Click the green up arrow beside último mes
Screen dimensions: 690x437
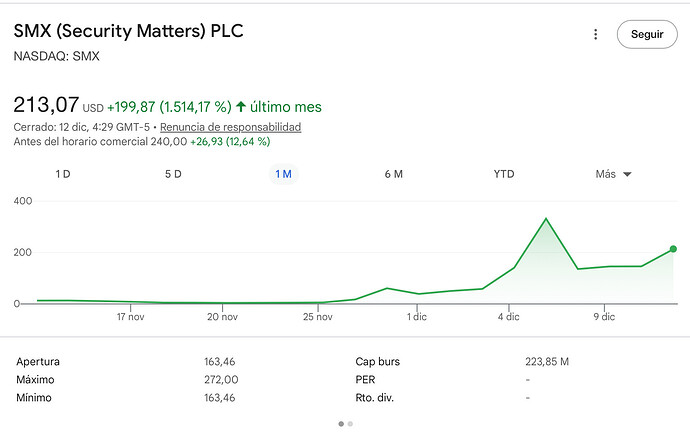pos(241,106)
